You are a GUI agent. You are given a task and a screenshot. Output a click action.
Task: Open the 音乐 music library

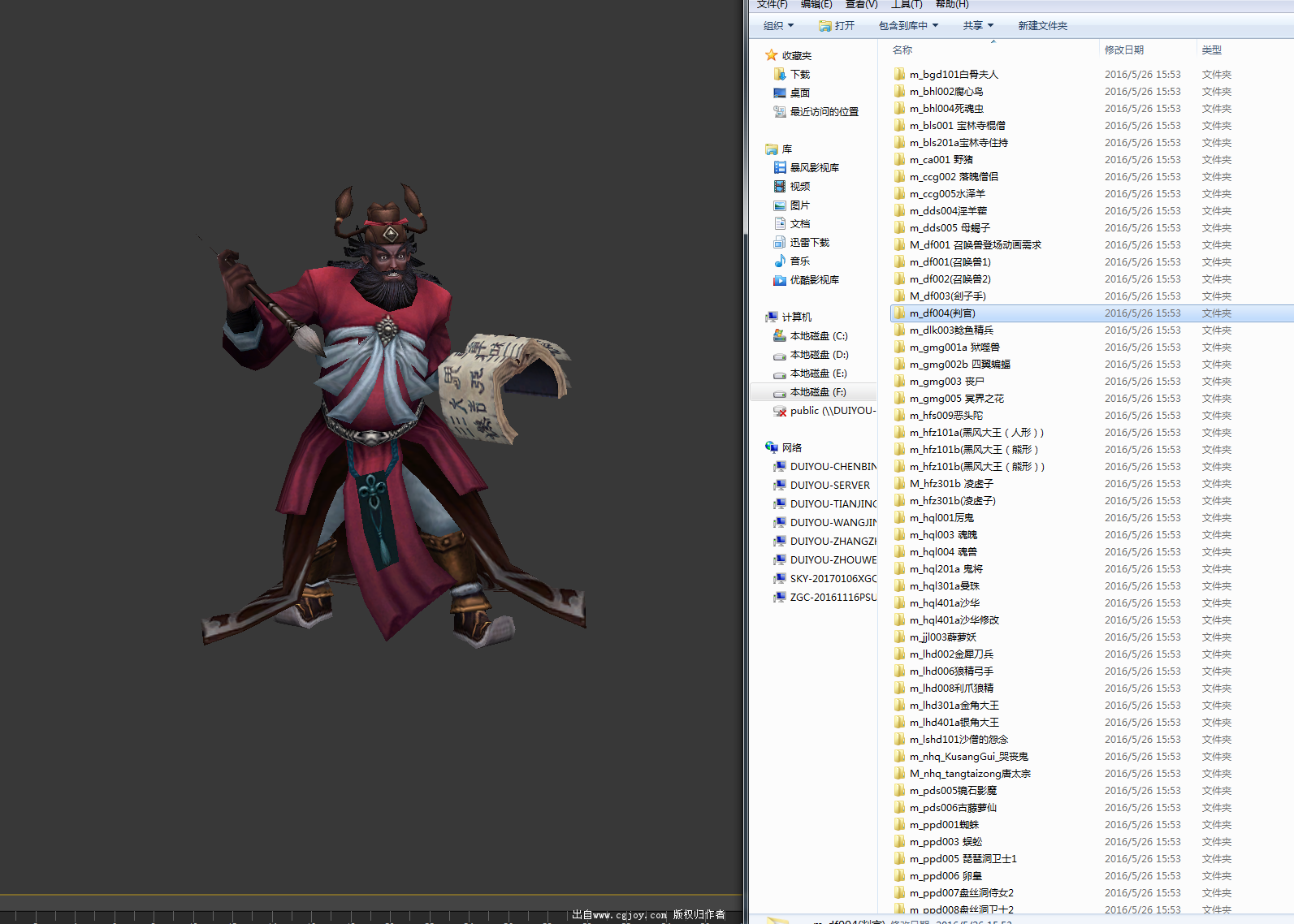799,261
